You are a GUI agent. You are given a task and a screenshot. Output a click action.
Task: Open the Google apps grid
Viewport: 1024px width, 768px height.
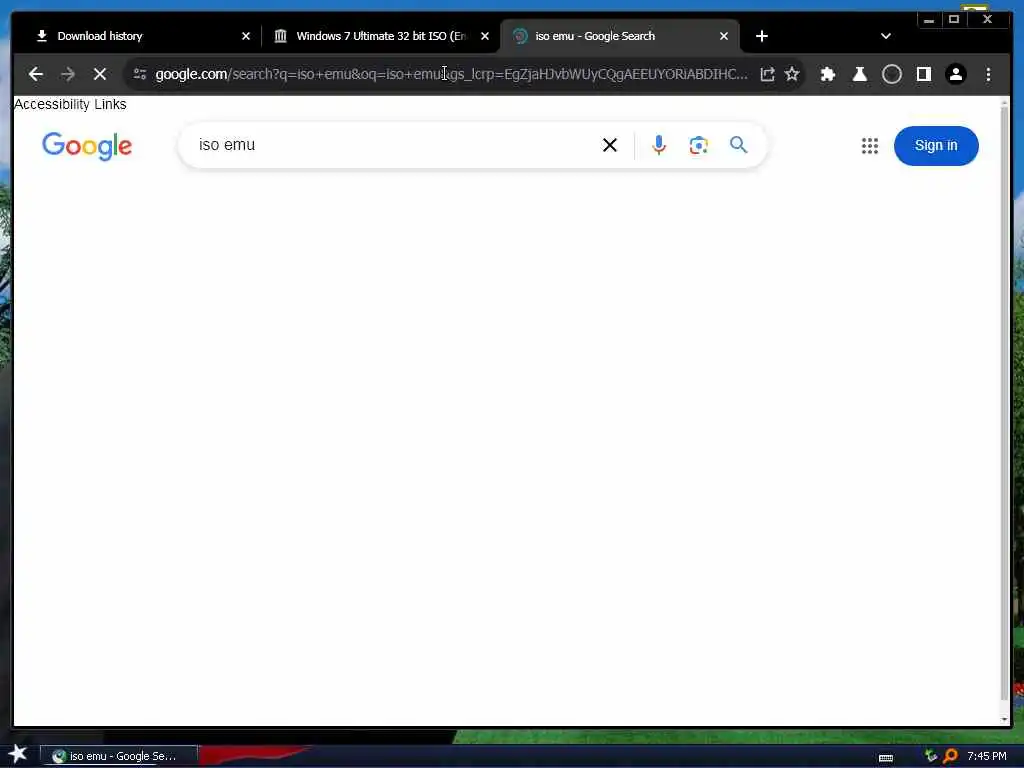coord(869,146)
